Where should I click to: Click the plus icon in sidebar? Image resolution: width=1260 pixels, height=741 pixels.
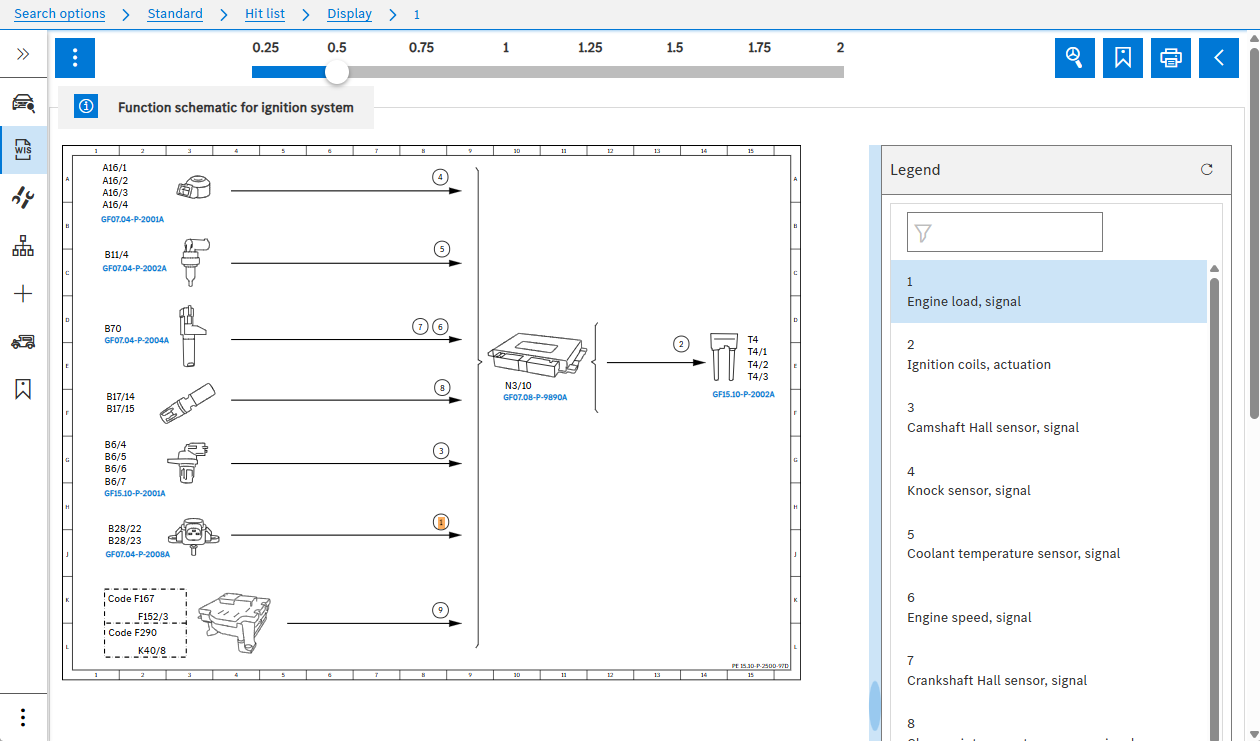(23, 293)
